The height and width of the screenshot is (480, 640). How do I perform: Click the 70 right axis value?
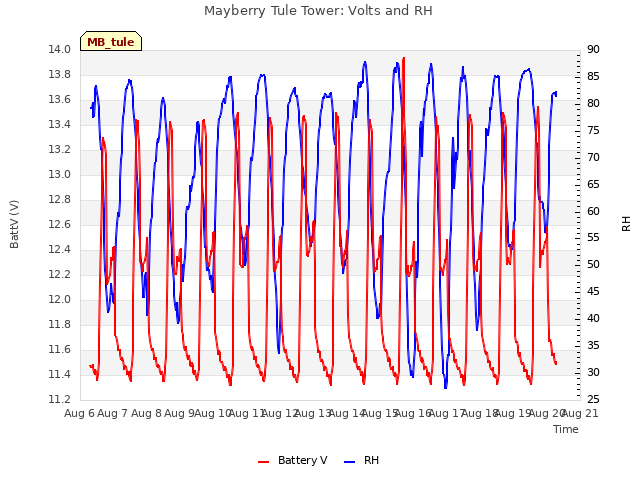[593, 157]
